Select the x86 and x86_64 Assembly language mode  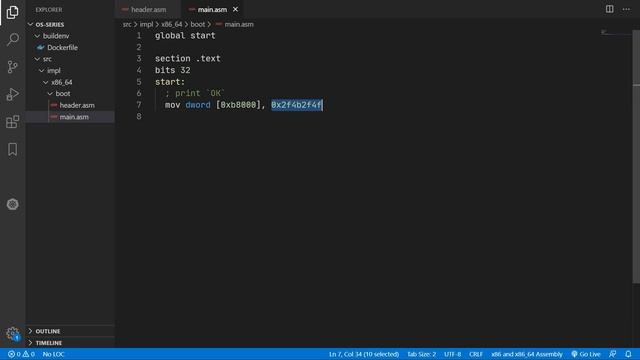[527, 354]
